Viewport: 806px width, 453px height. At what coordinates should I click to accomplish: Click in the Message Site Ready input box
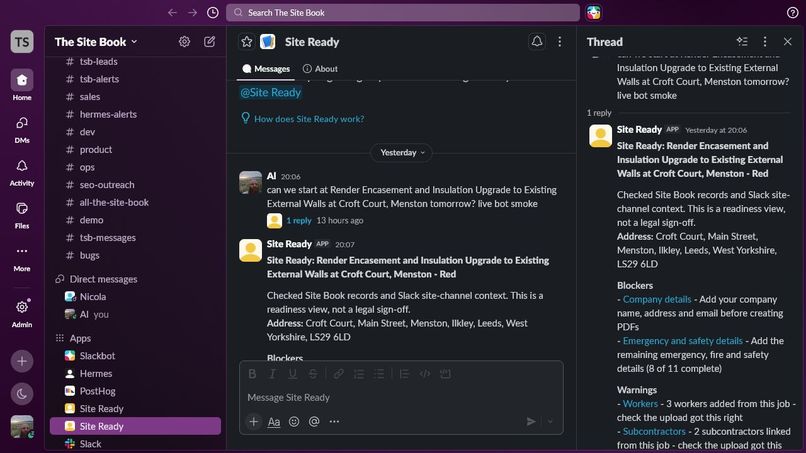click(x=401, y=397)
